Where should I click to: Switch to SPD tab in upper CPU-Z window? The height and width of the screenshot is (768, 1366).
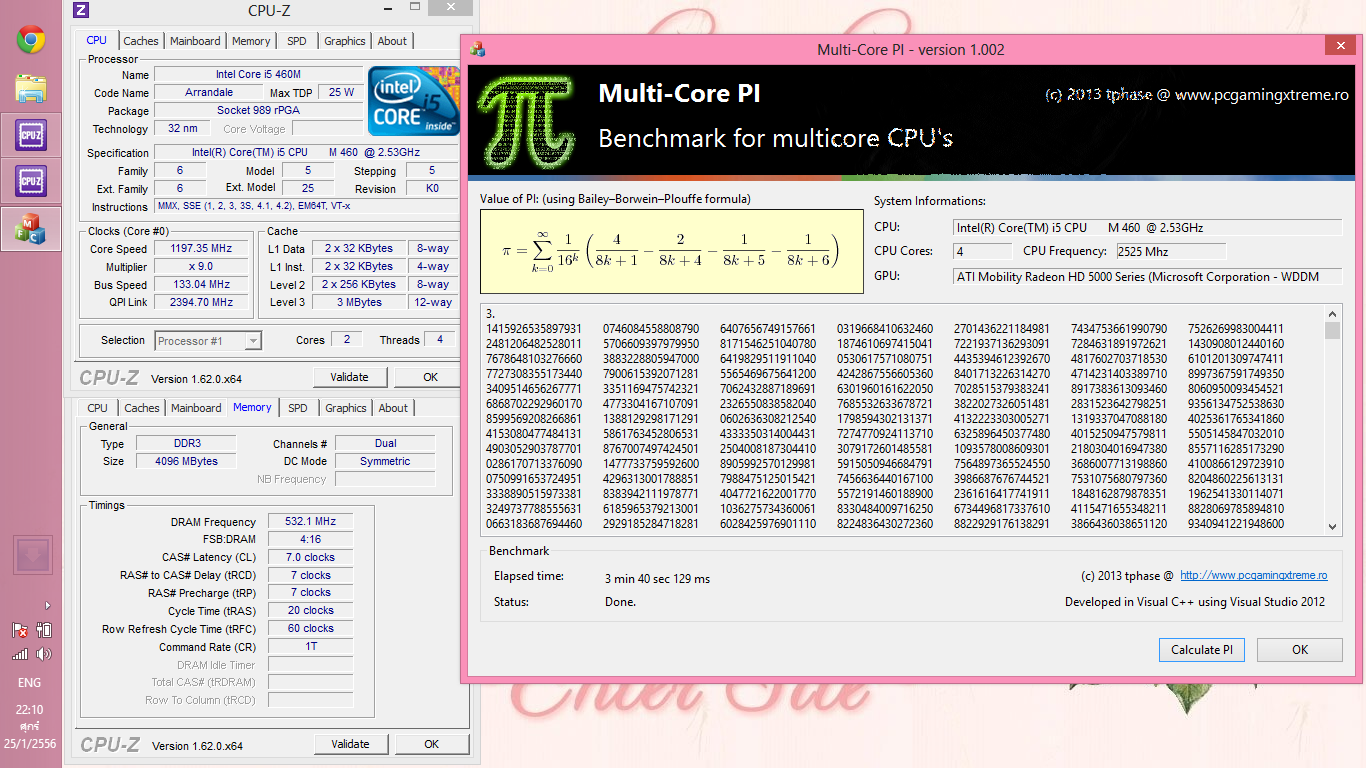coord(297,41)
